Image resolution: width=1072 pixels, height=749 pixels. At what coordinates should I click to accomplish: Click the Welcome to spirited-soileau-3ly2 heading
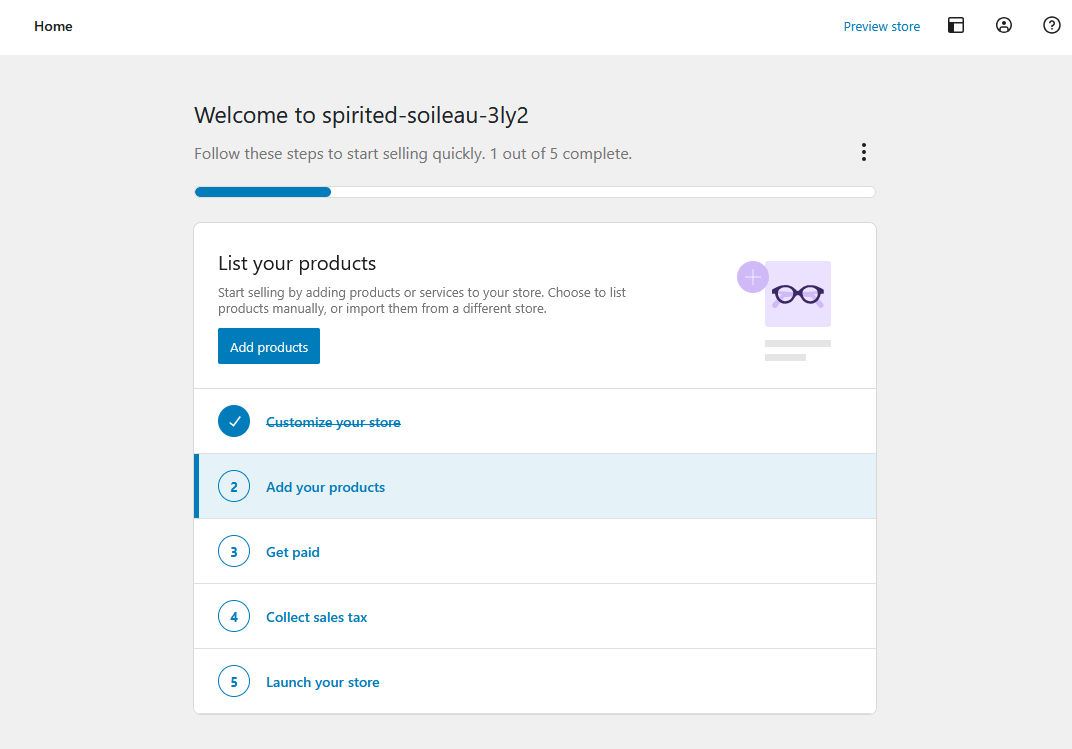click(361, 115)
